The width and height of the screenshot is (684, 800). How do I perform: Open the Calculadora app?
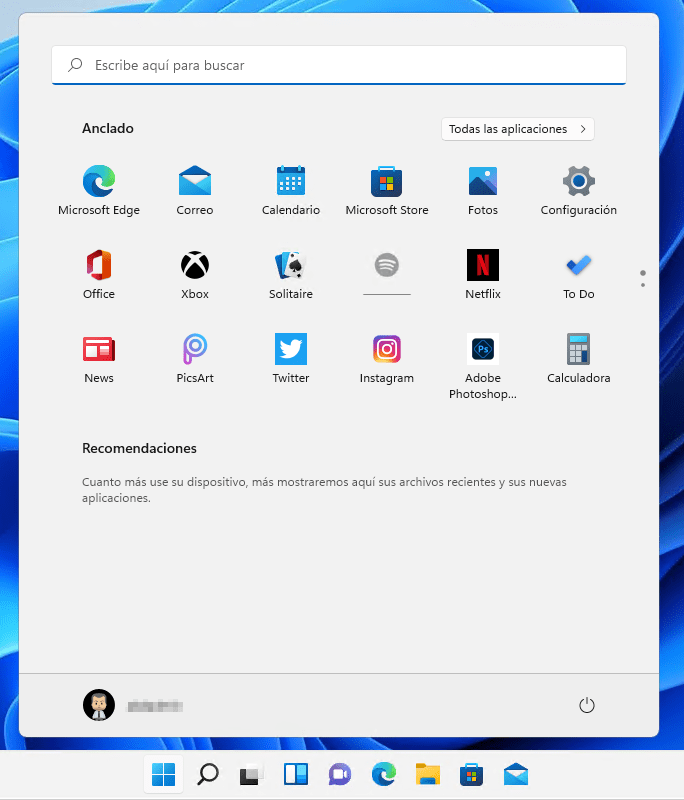tap(578, 358)
